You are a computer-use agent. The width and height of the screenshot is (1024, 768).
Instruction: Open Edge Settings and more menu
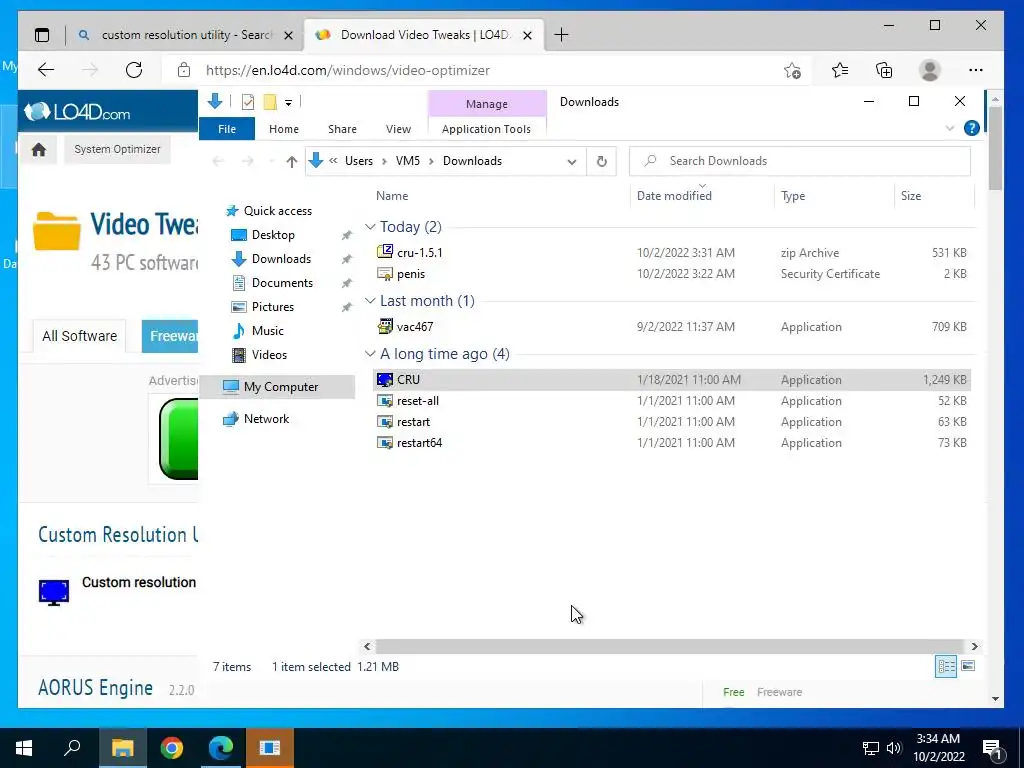(x=976, y=70)
